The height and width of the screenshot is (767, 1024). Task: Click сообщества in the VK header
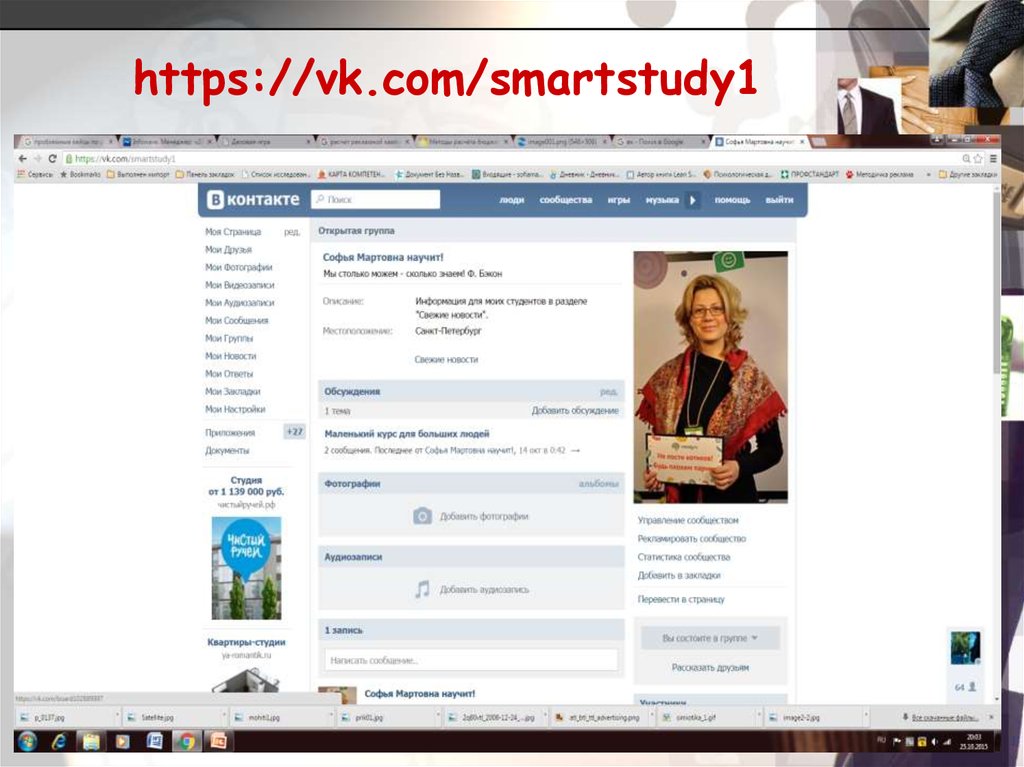(566, 200)
